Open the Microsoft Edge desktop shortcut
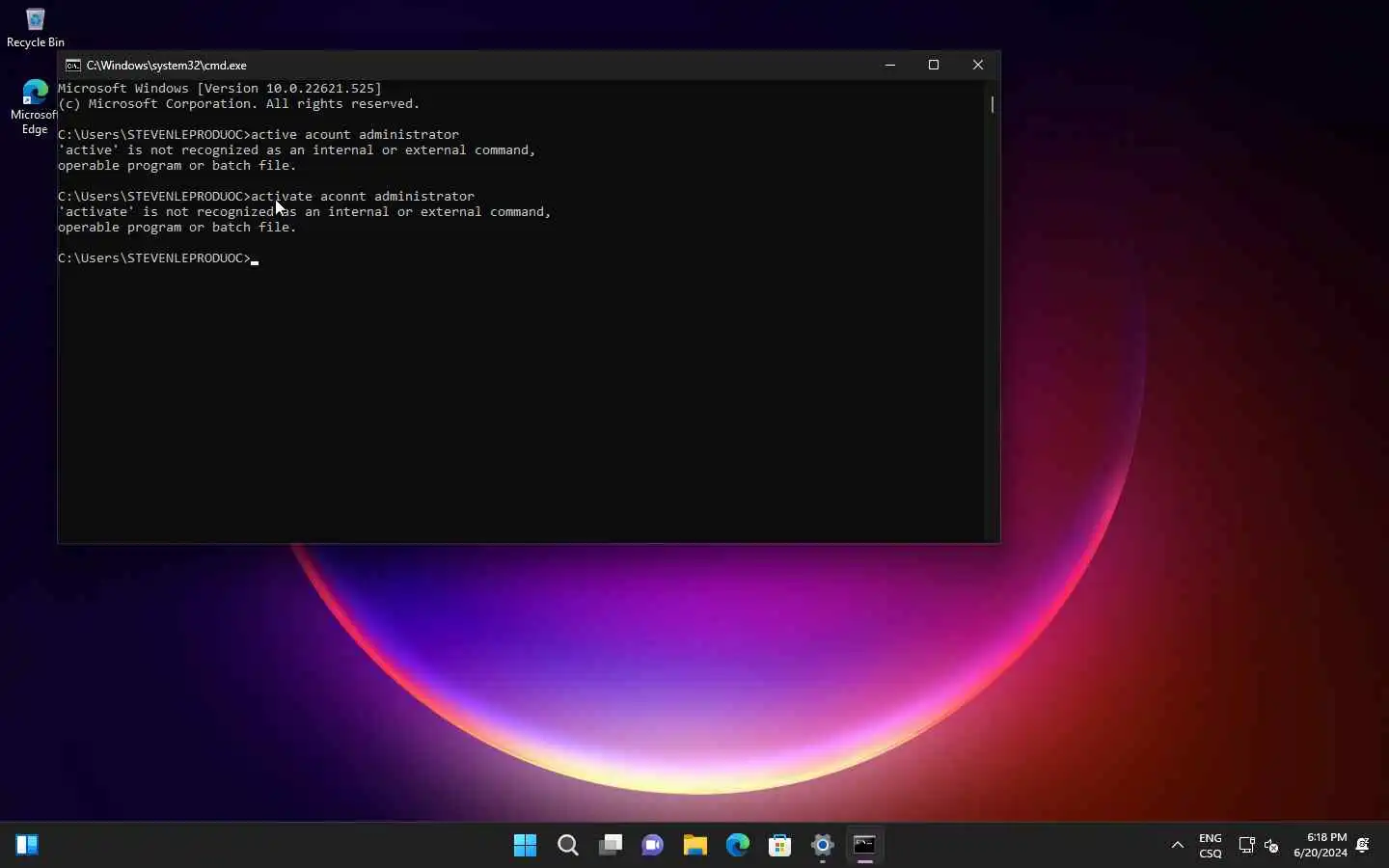Image resolution: width=1389 pixels, height=868 pixels. click(x=35, y=107)
